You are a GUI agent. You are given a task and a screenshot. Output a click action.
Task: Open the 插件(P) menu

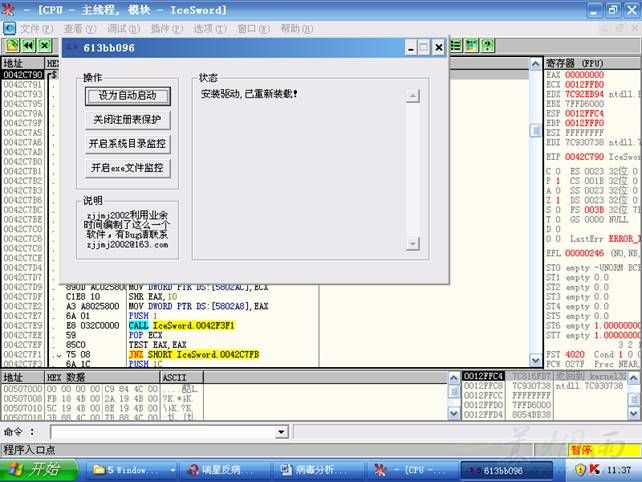tap(167, 29)
